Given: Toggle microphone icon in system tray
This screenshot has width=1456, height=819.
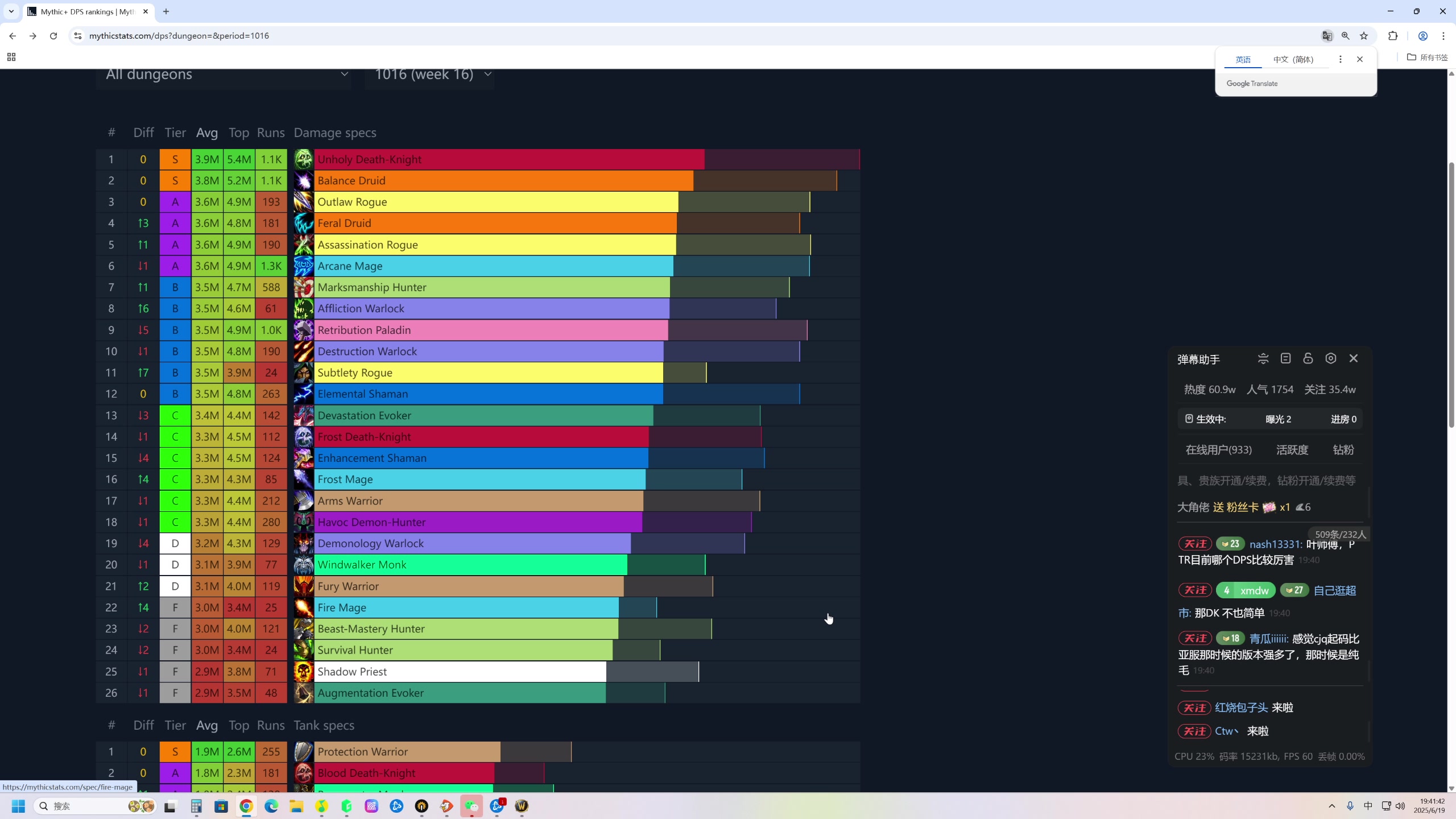Looking at the screenshot, I should [1350, 806].
